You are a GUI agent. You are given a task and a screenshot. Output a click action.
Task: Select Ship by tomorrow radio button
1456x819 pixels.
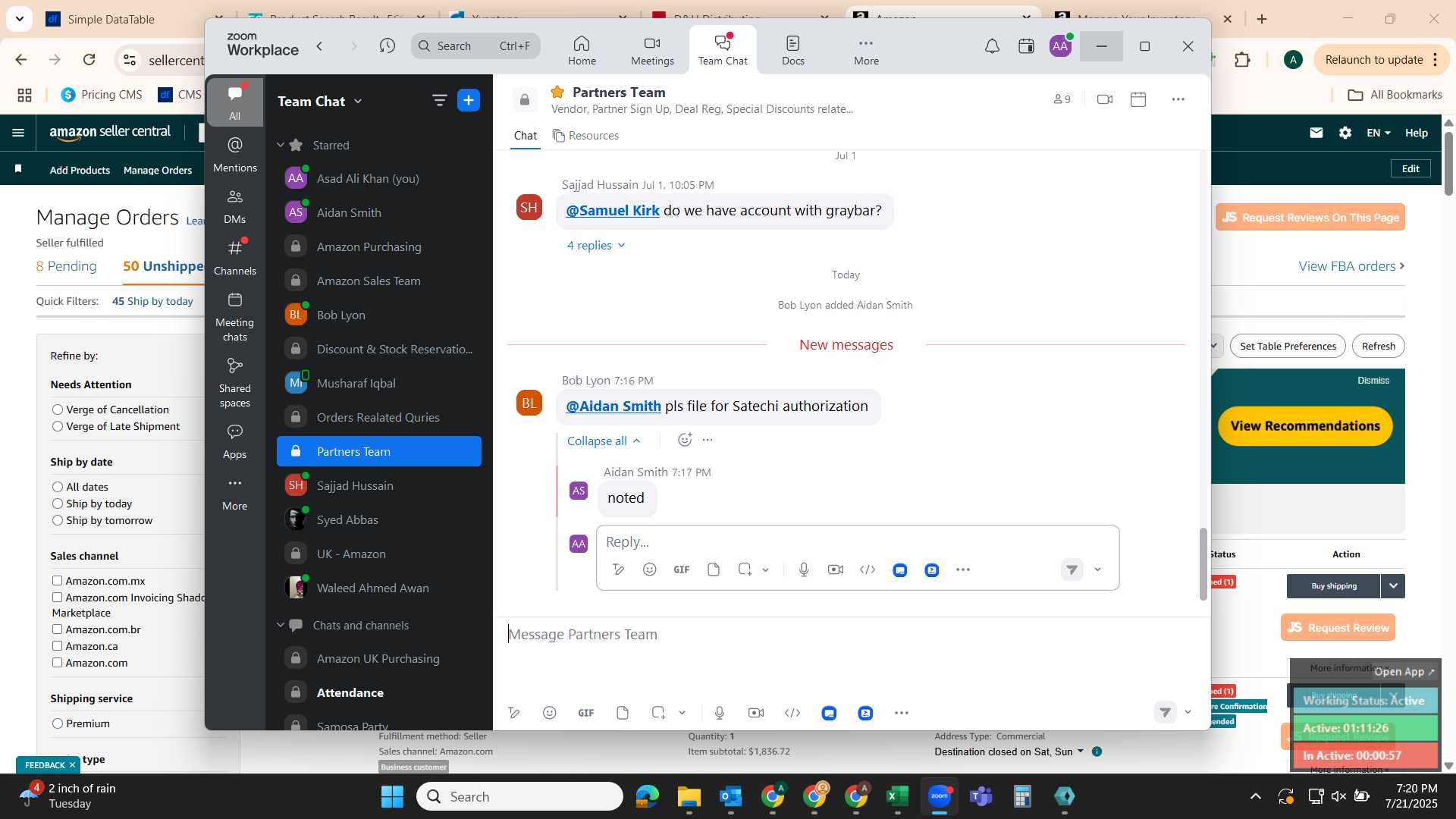[x=57, y=520]
